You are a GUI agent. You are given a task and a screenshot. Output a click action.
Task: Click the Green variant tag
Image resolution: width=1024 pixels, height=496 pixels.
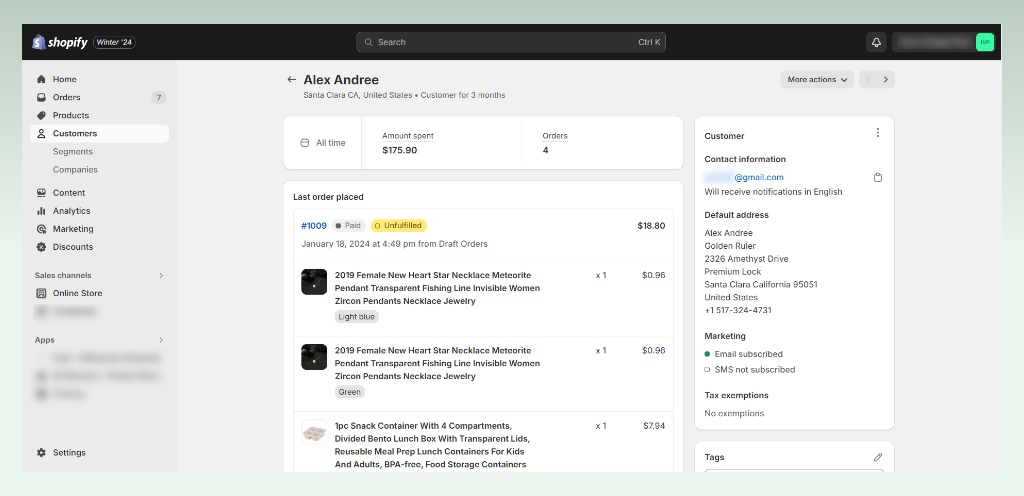(349, 392)
